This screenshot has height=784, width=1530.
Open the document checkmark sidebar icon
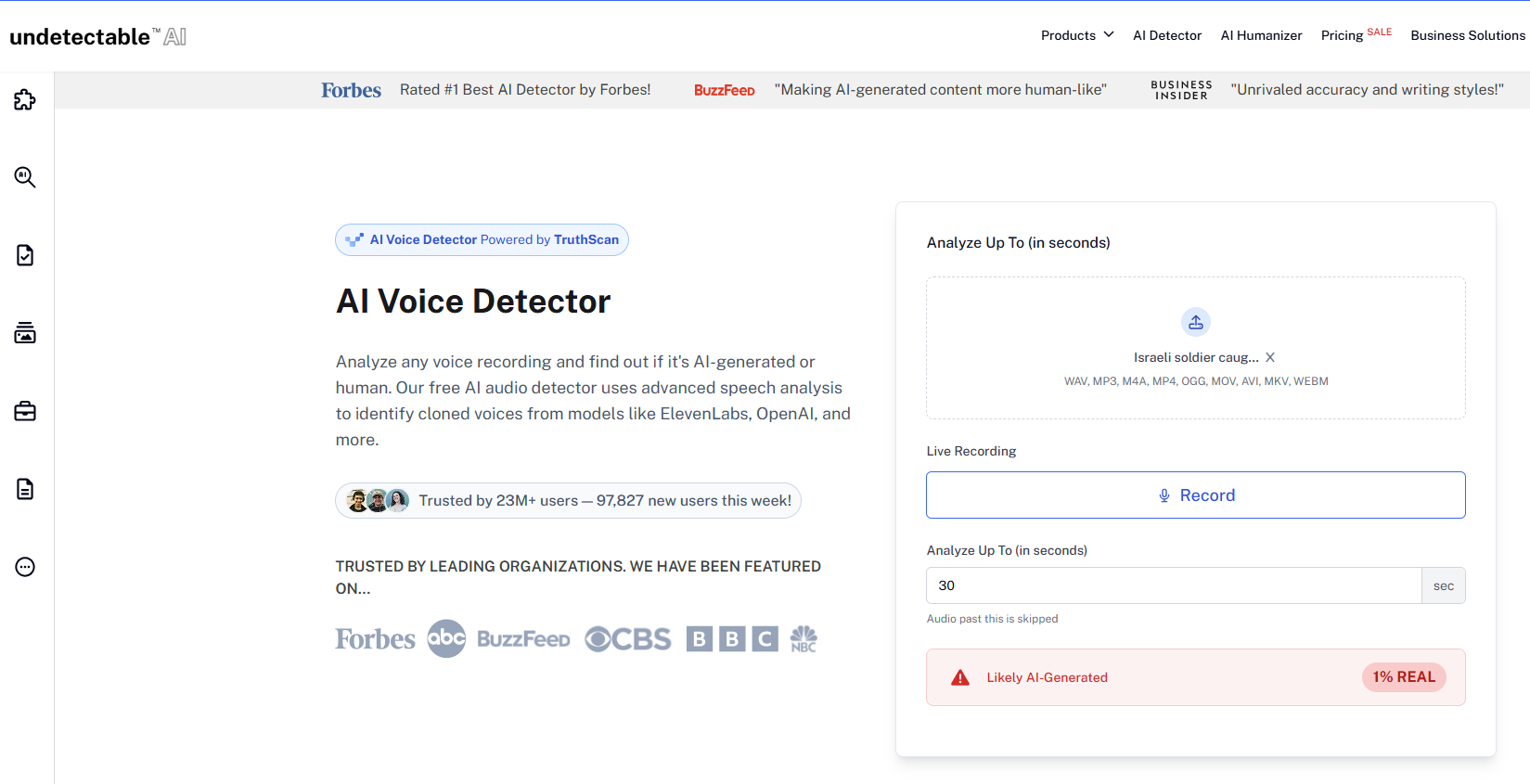25,255
